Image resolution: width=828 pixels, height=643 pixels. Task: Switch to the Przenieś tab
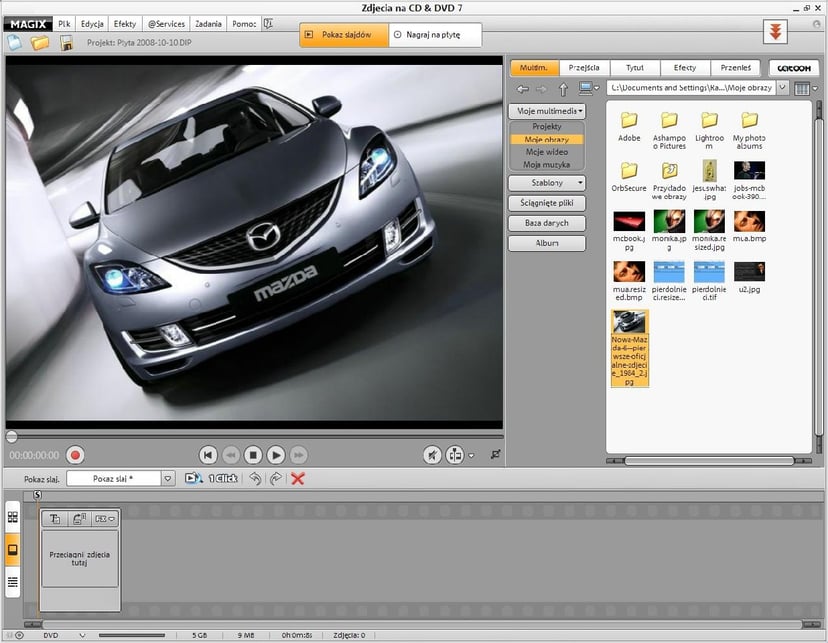click(x=736, y=68)
